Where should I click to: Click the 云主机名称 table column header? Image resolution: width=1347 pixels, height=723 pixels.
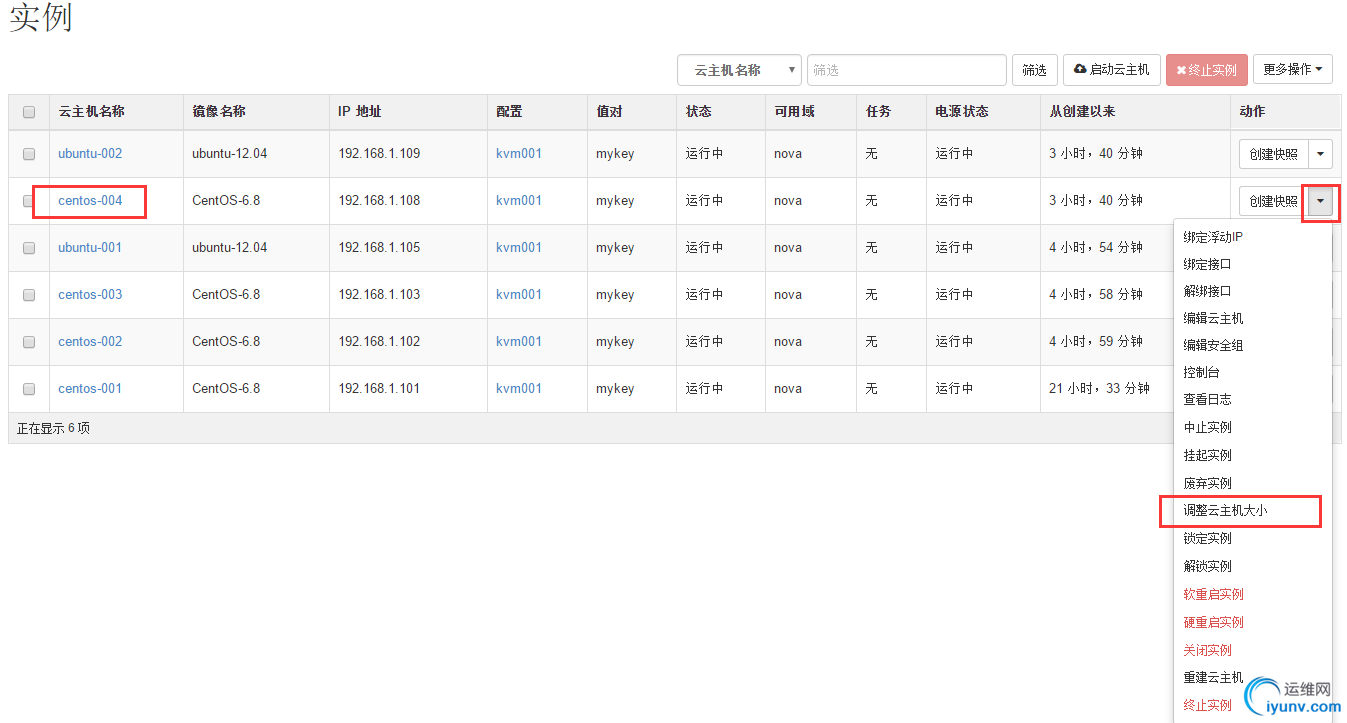coord(91,112)
